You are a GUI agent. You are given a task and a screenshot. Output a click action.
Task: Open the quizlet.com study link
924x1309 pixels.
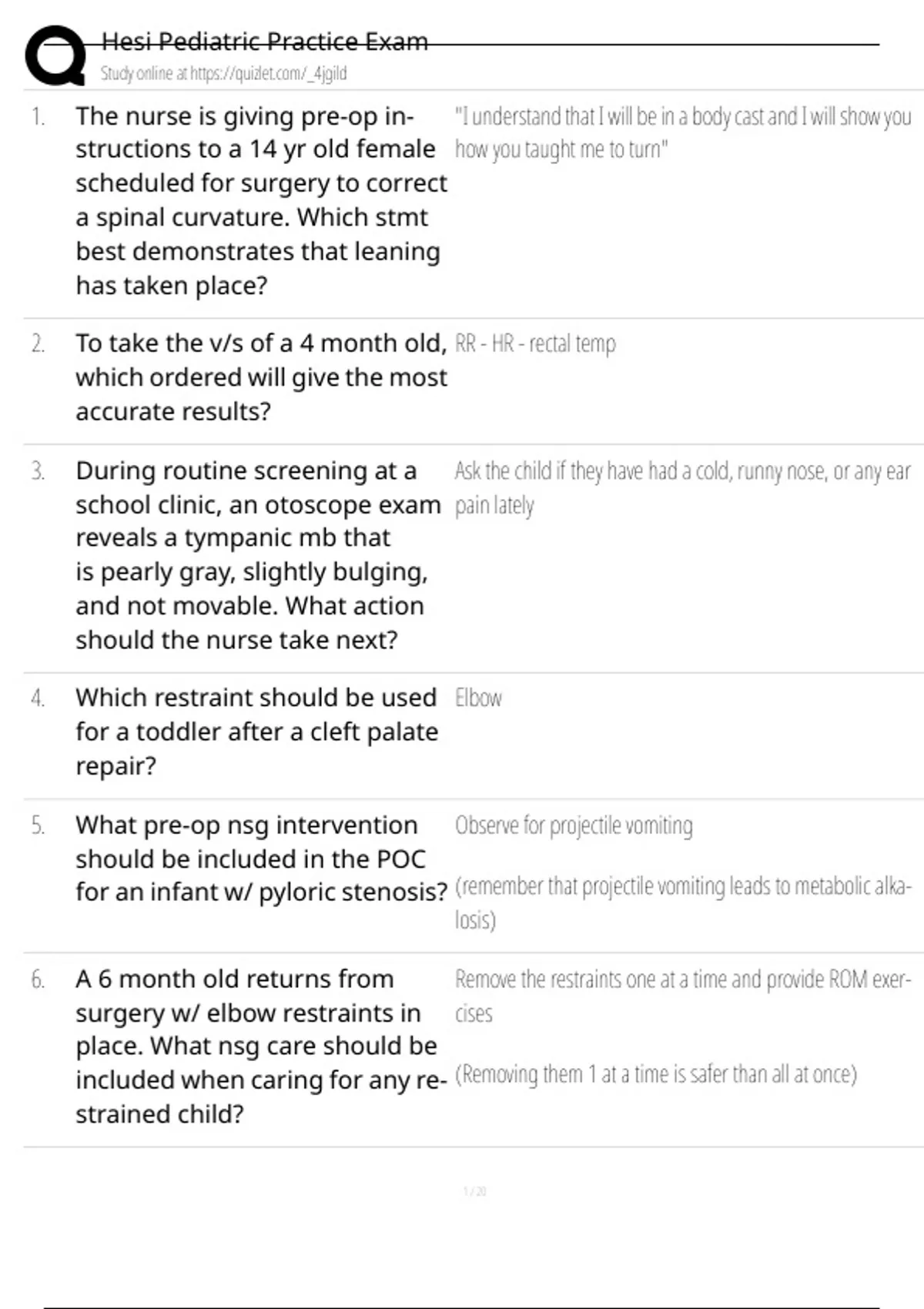pyautogui.click(x=223, y=74)
